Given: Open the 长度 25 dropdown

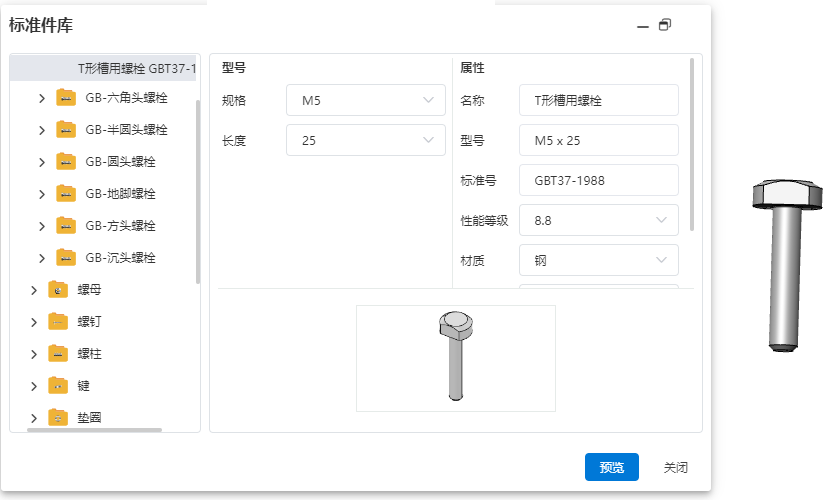Looking at the screenshot, I should [366, 140].
